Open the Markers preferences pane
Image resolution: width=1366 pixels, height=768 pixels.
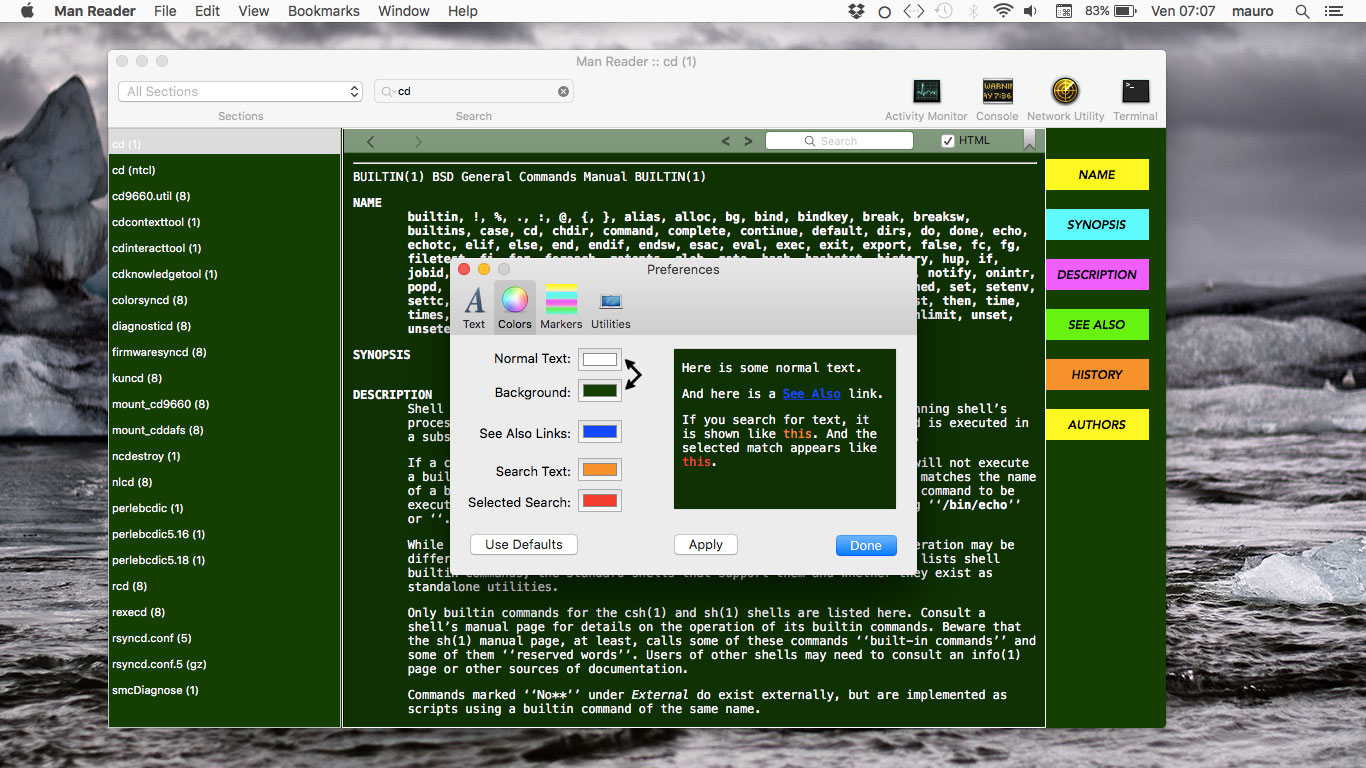561,307
